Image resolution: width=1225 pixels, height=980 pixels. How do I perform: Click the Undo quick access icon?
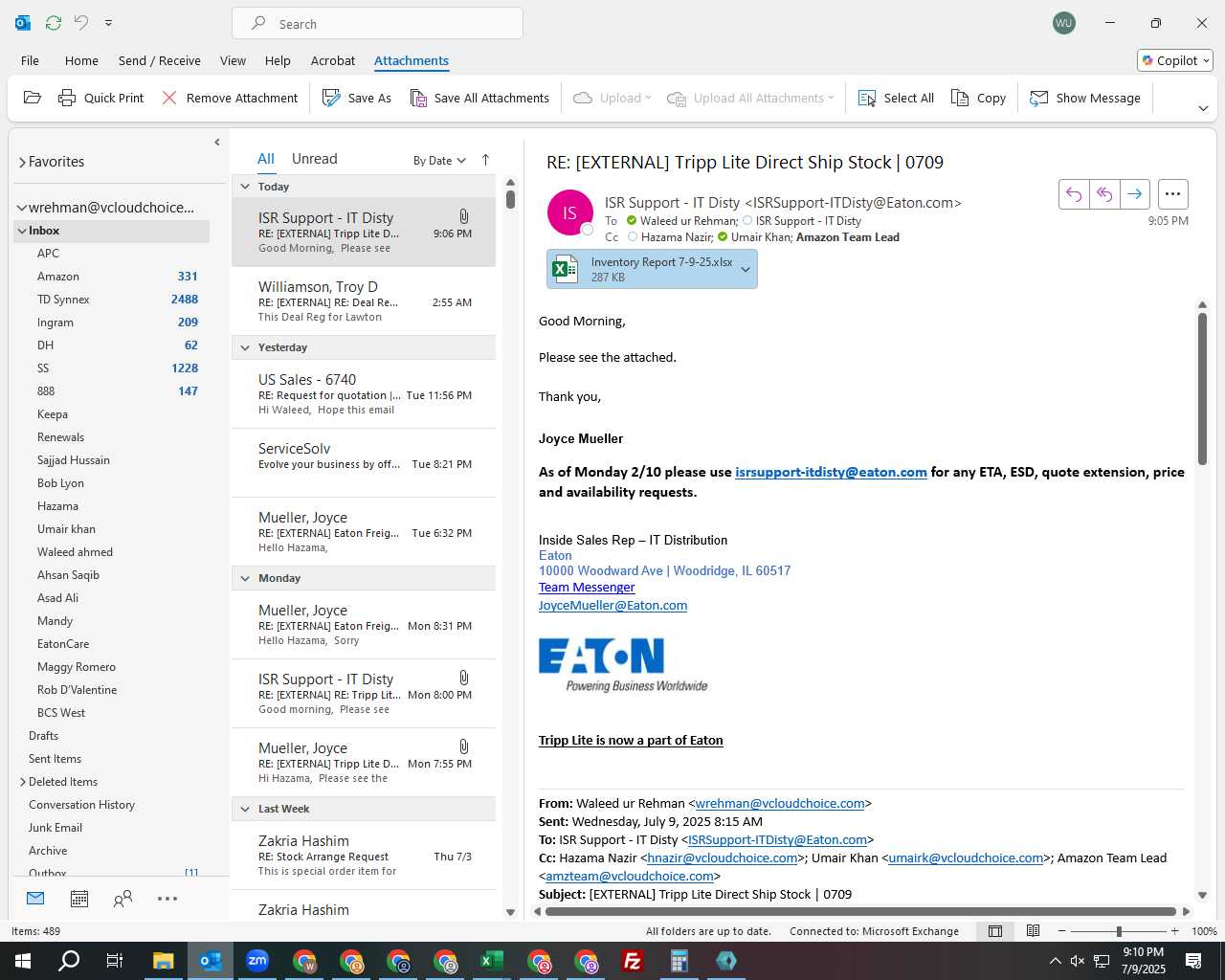81,23
